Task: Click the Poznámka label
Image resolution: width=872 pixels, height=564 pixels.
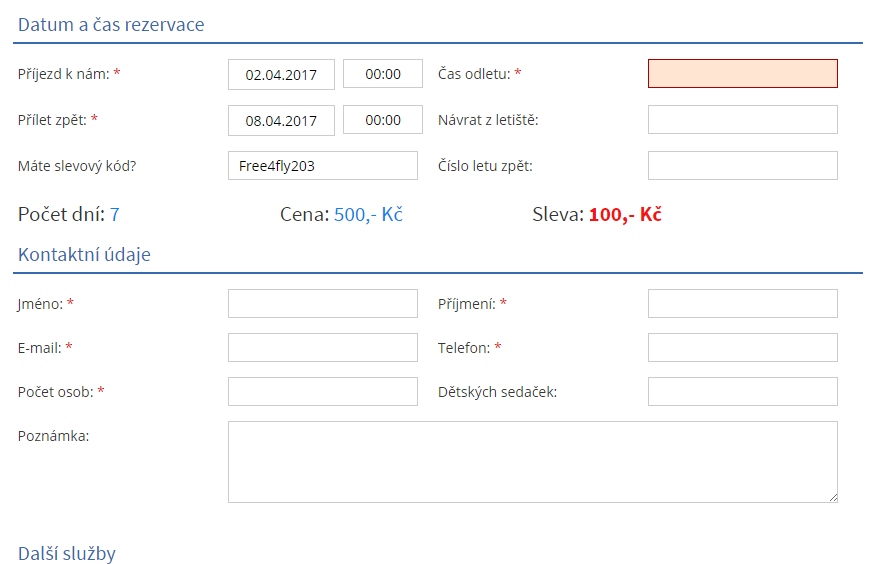Action: click(53, 436)
